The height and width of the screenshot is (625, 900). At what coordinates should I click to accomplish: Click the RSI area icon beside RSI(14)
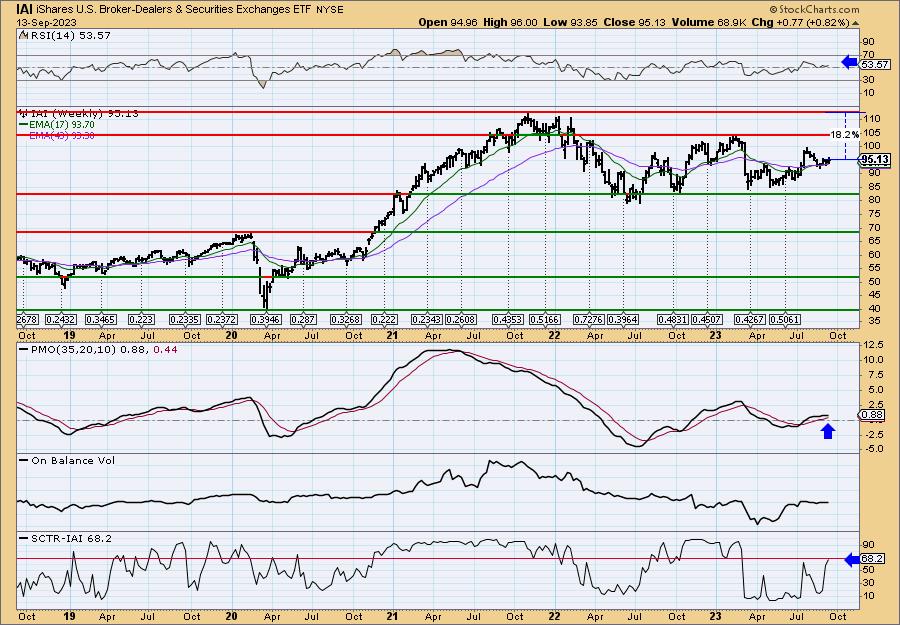pyautogui.click(x=23, y=35)
